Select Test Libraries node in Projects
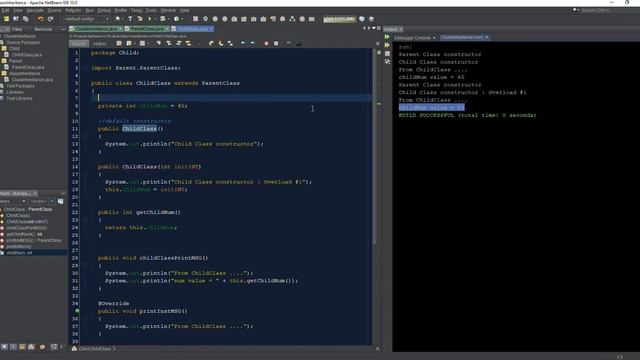640x360 pixels. [x=19, y=98]
